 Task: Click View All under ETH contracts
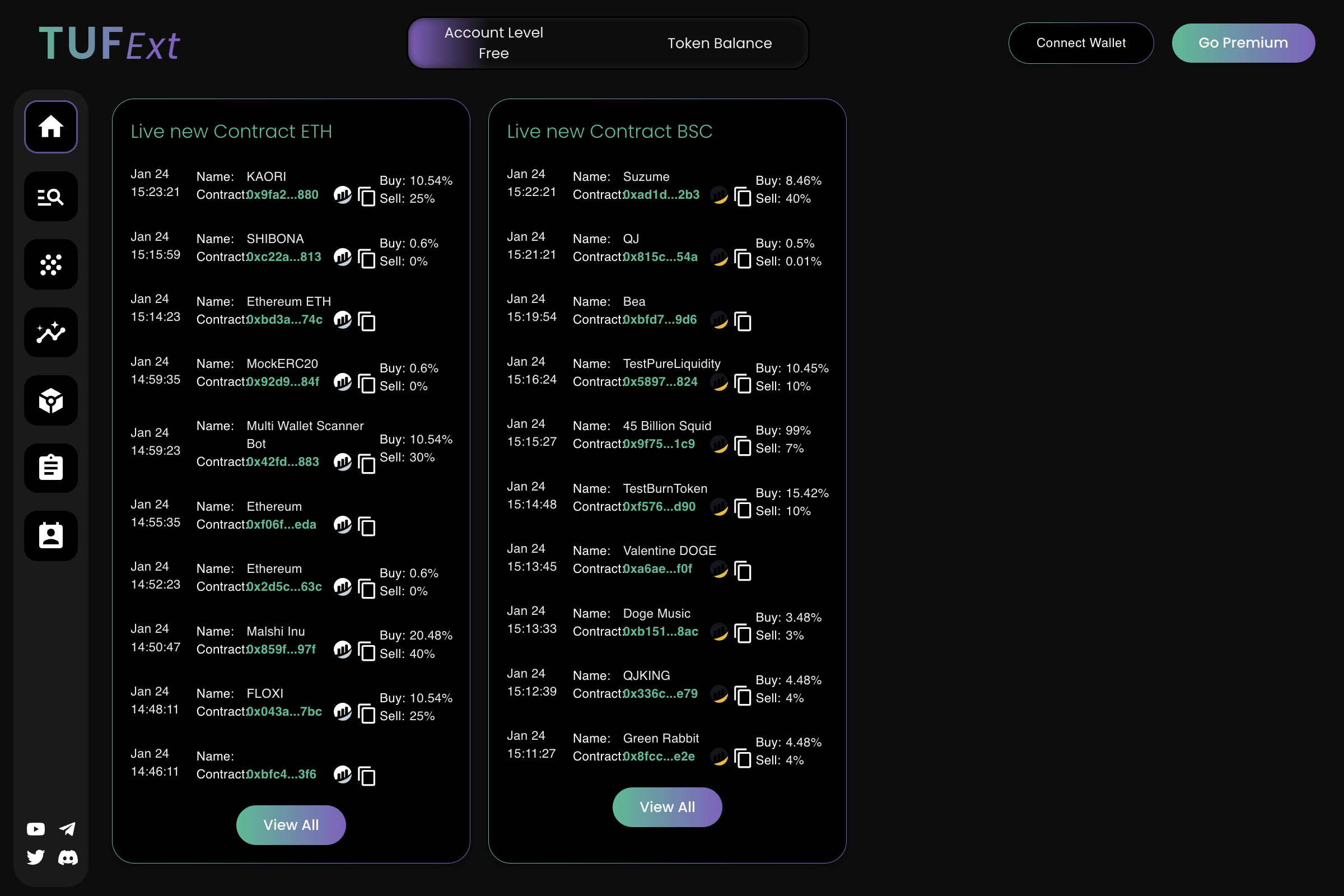pos(291,824)
